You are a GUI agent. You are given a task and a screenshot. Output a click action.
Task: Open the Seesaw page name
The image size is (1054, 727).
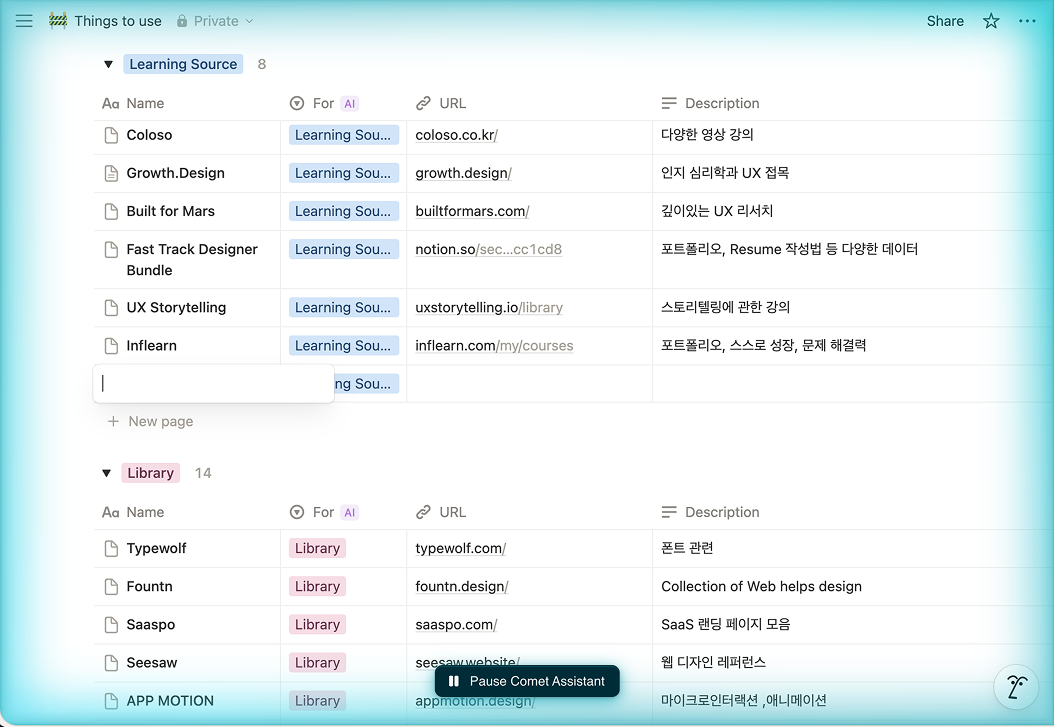152,663
